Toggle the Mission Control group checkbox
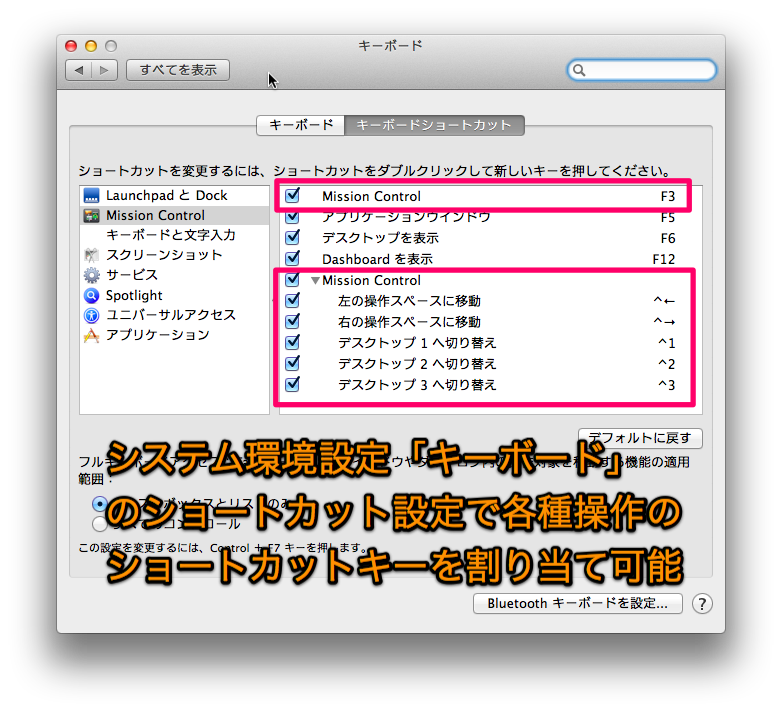782x712 pixels. pos(293,280)
